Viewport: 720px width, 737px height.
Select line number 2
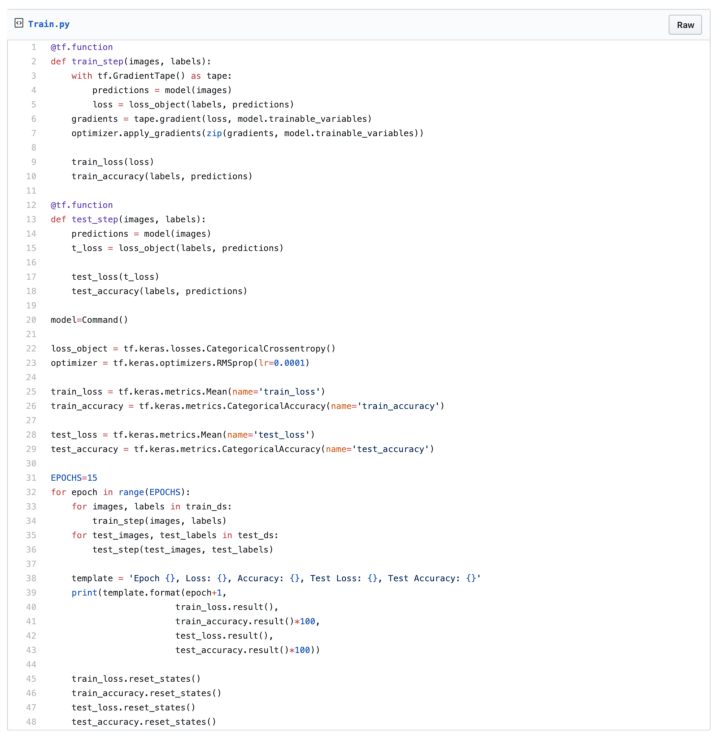33,62
